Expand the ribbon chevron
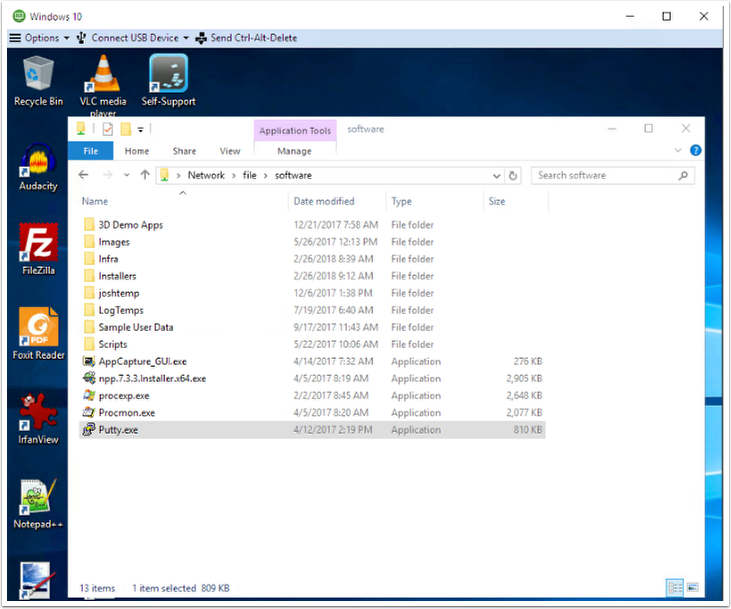Screen dimensions: 731x609 tap(678, 151)
